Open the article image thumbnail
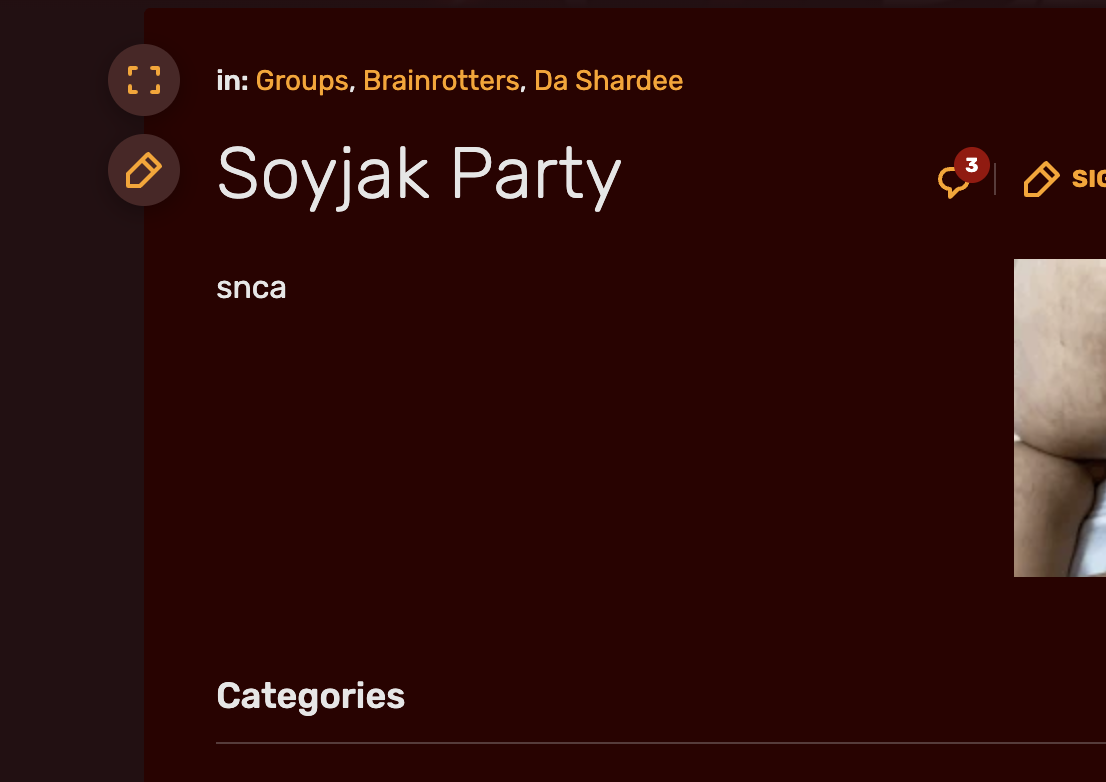Viewport: 1106px width, 782px height. pyautogui.click(x=1060, y=418)
